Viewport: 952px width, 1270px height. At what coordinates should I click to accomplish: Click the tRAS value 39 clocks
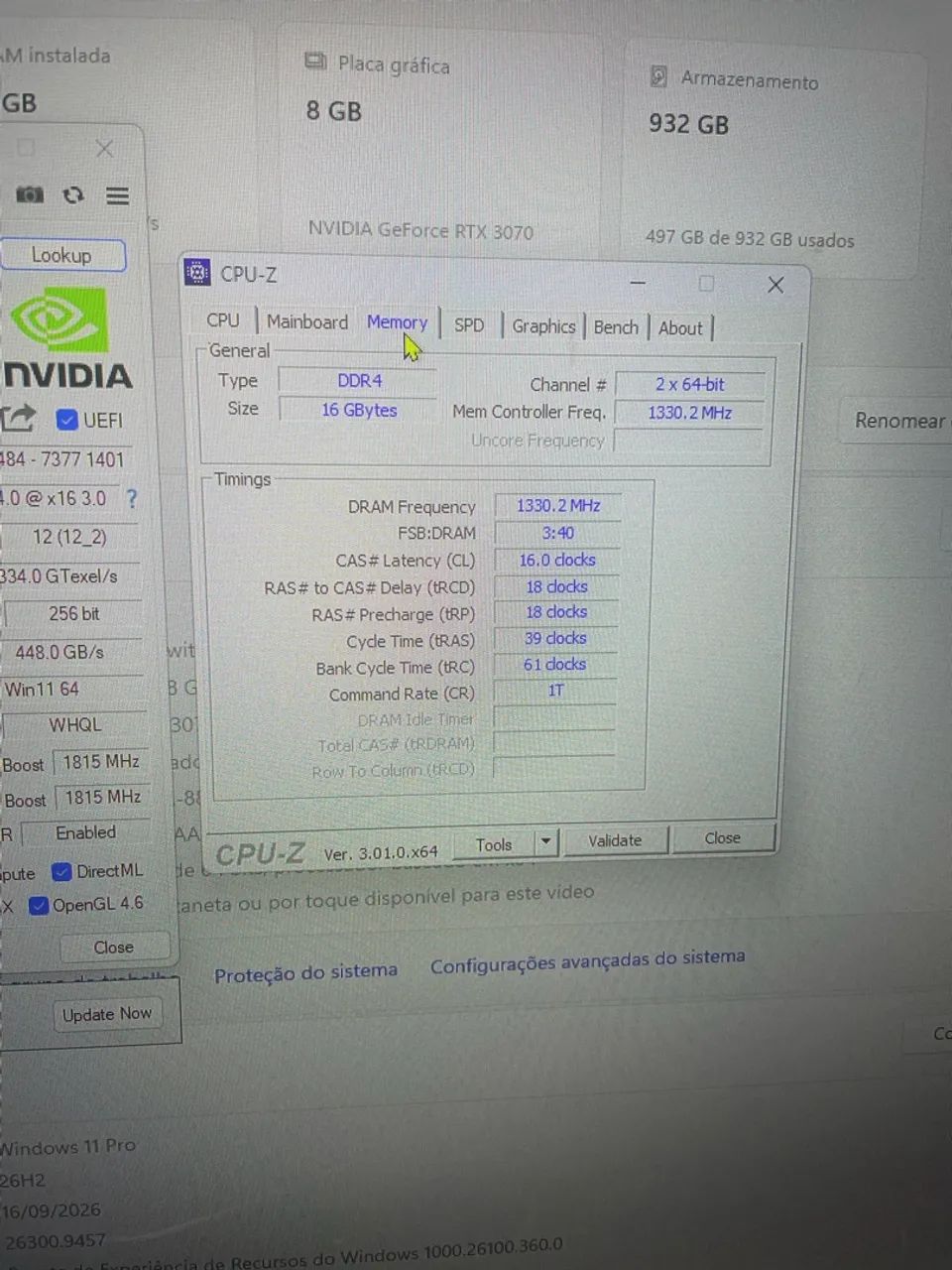tap(555, 638)
